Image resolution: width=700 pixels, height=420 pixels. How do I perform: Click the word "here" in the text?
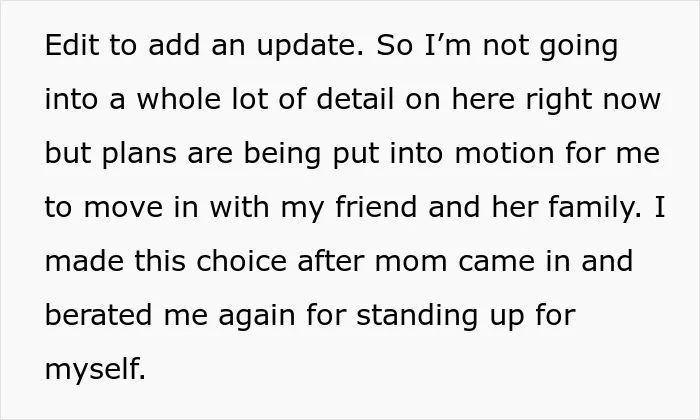[x=483, y=99]
